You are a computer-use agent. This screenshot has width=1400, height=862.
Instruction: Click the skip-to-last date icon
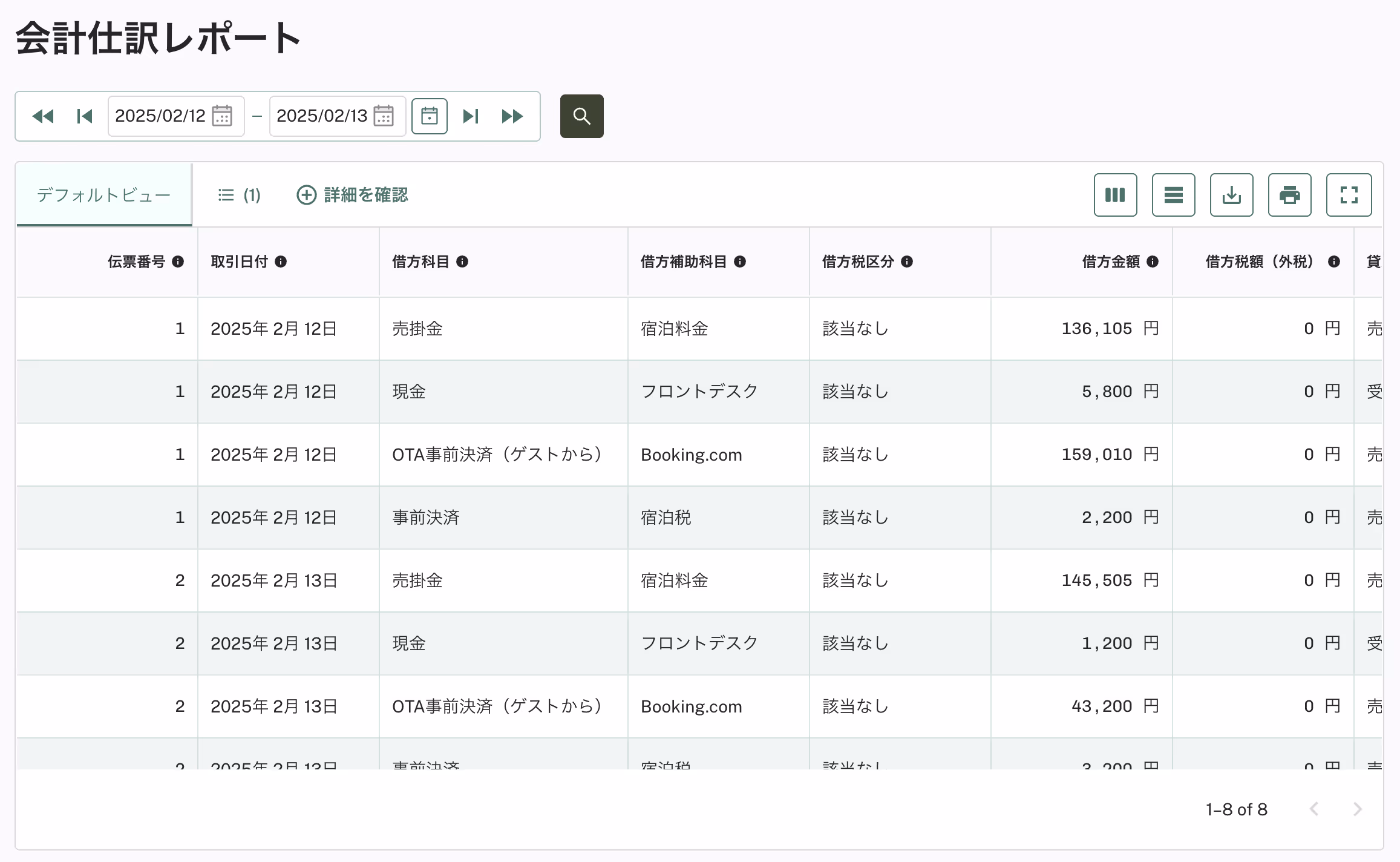point(471,116)
